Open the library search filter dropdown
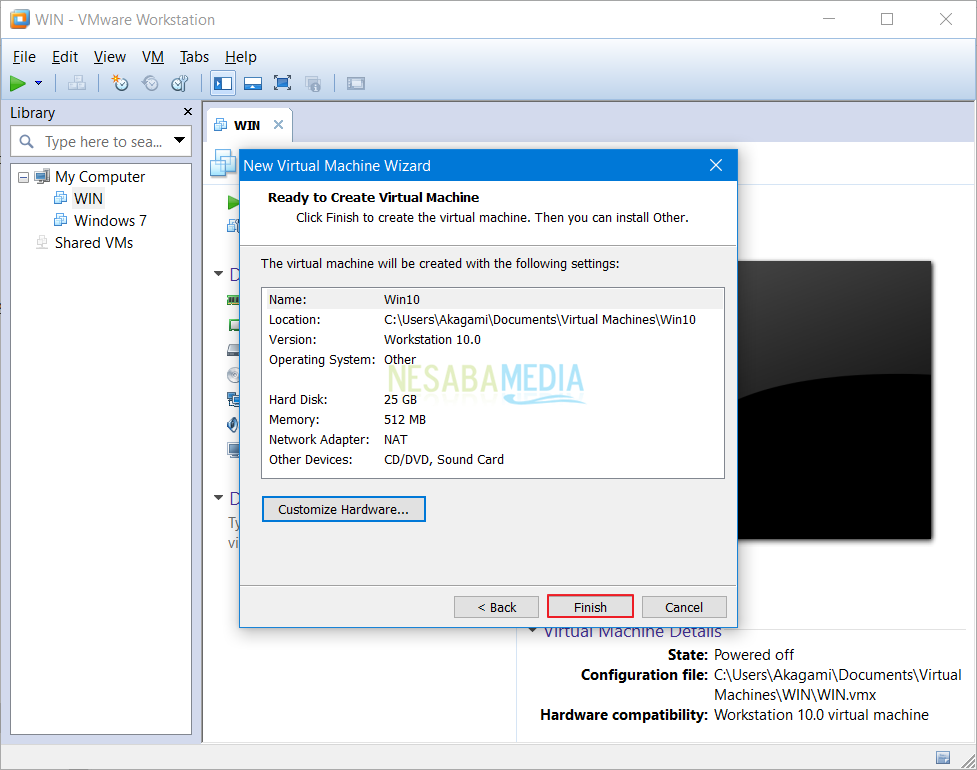 tap(179, 140)
